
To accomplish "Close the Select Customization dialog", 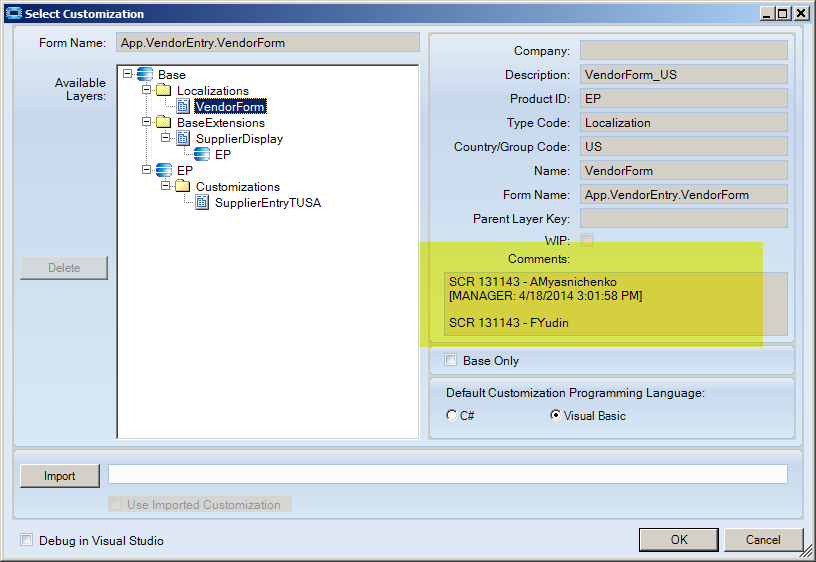I will [x=801, y=13].
